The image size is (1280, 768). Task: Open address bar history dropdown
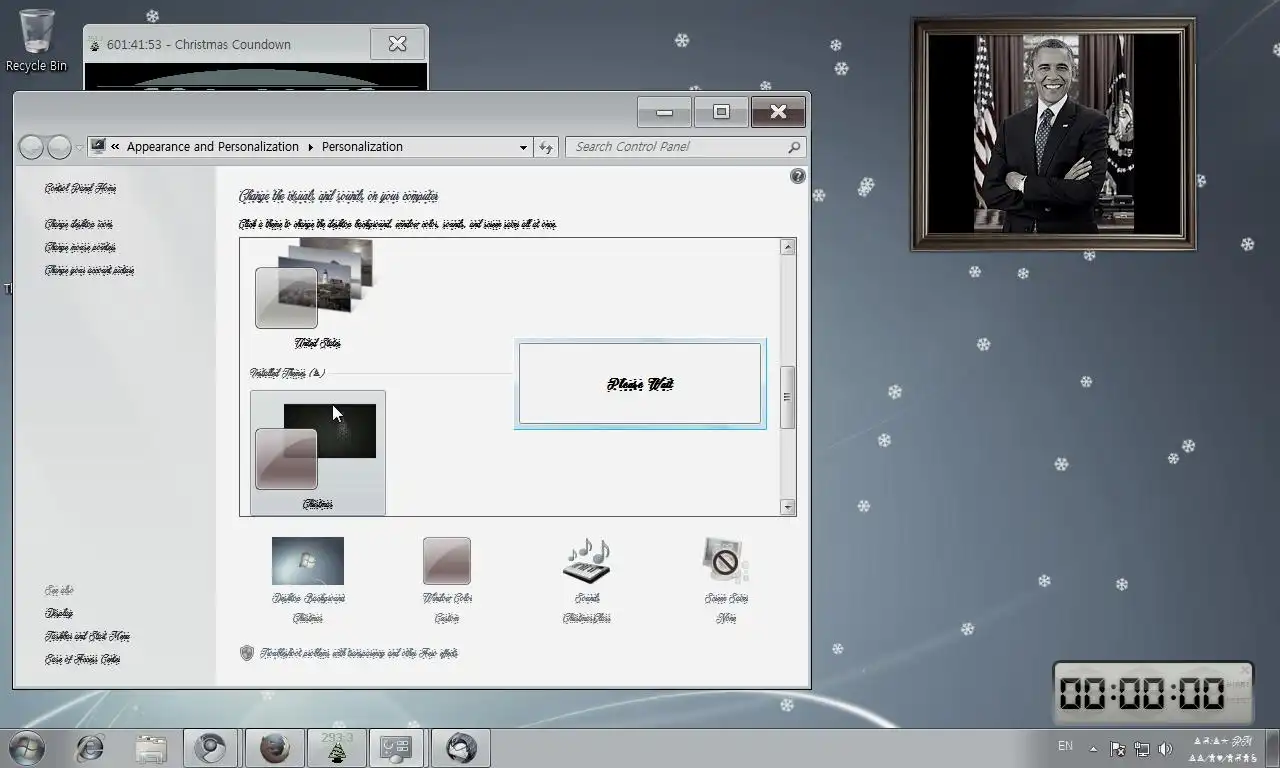pyautogui.click(x=523, y=147)
